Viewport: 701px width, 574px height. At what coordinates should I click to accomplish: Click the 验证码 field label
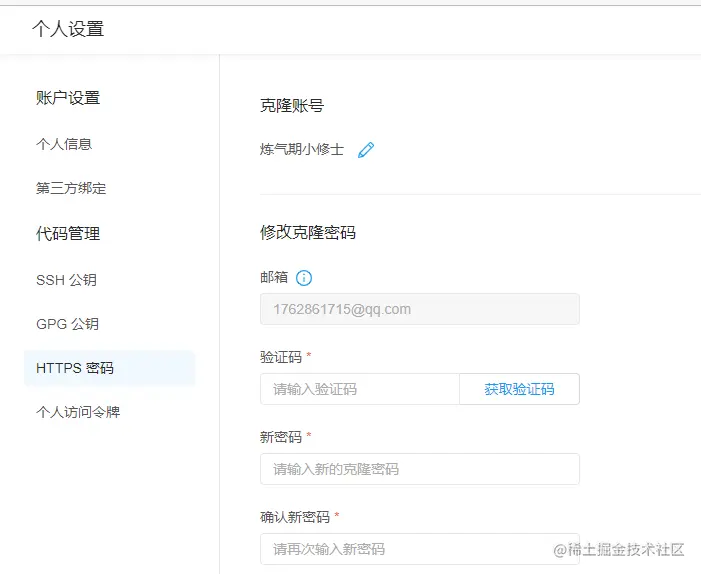click(281, 357)
